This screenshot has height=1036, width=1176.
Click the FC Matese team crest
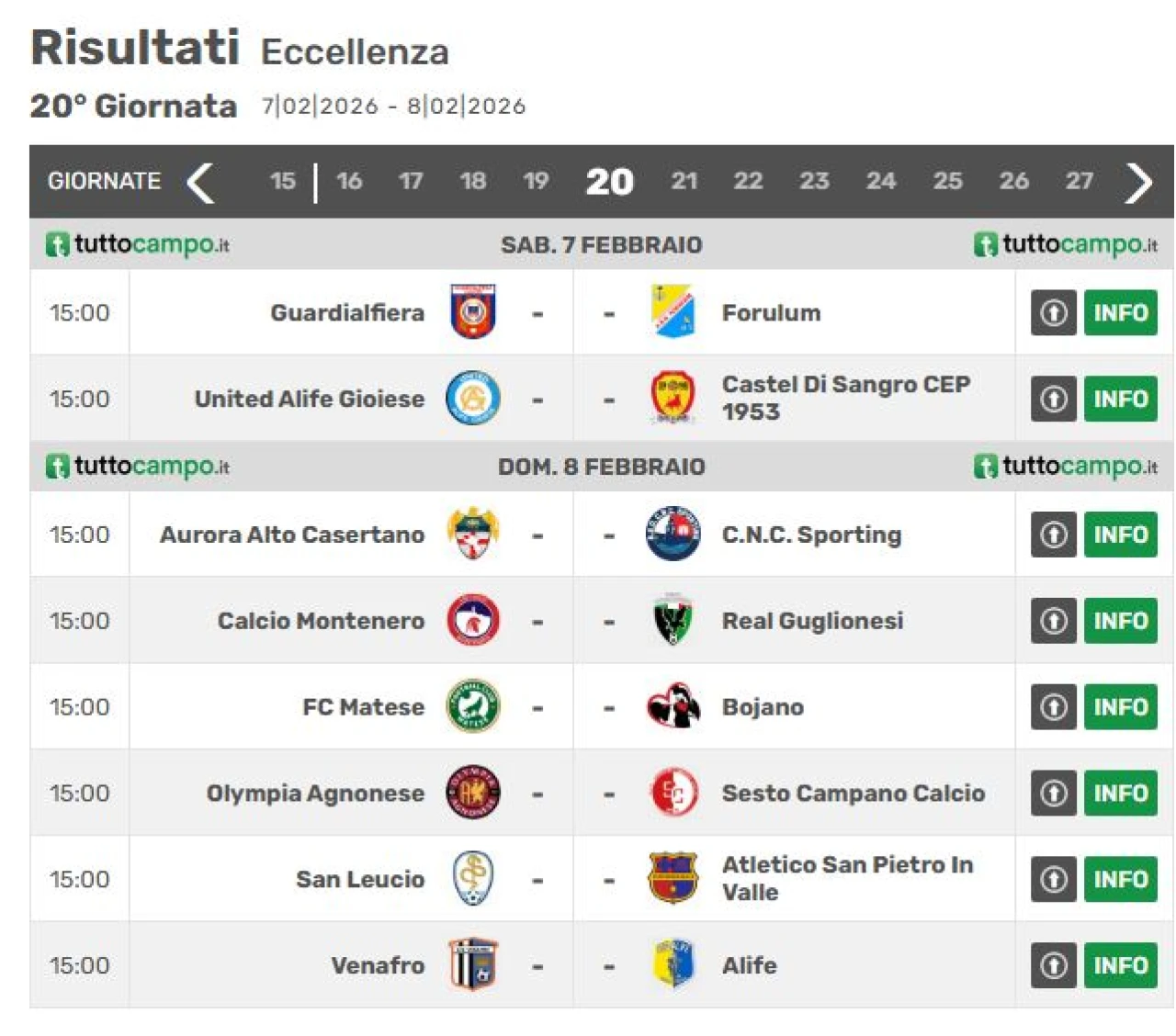point(473,707)
